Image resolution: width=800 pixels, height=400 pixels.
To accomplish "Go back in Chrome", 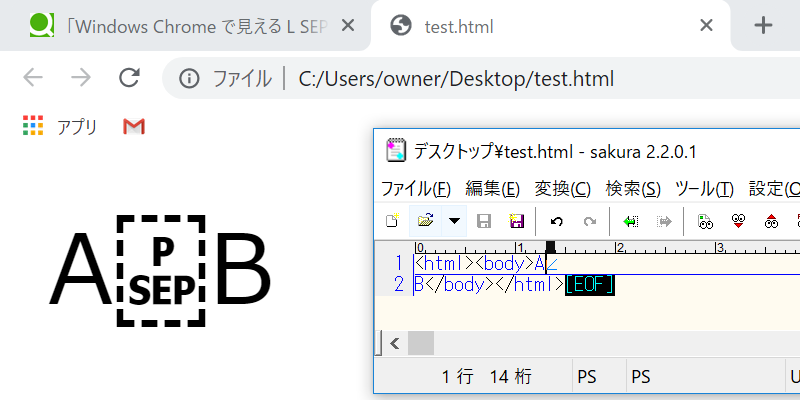I will pyautogui.click(x=33, y=78).
